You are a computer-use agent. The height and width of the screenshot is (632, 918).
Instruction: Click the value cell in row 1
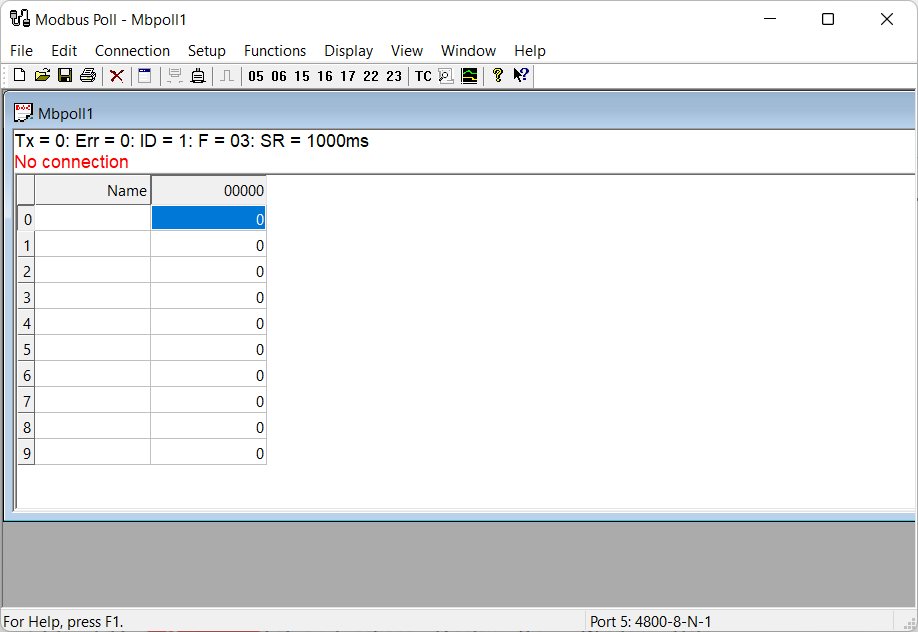(208, 244)
